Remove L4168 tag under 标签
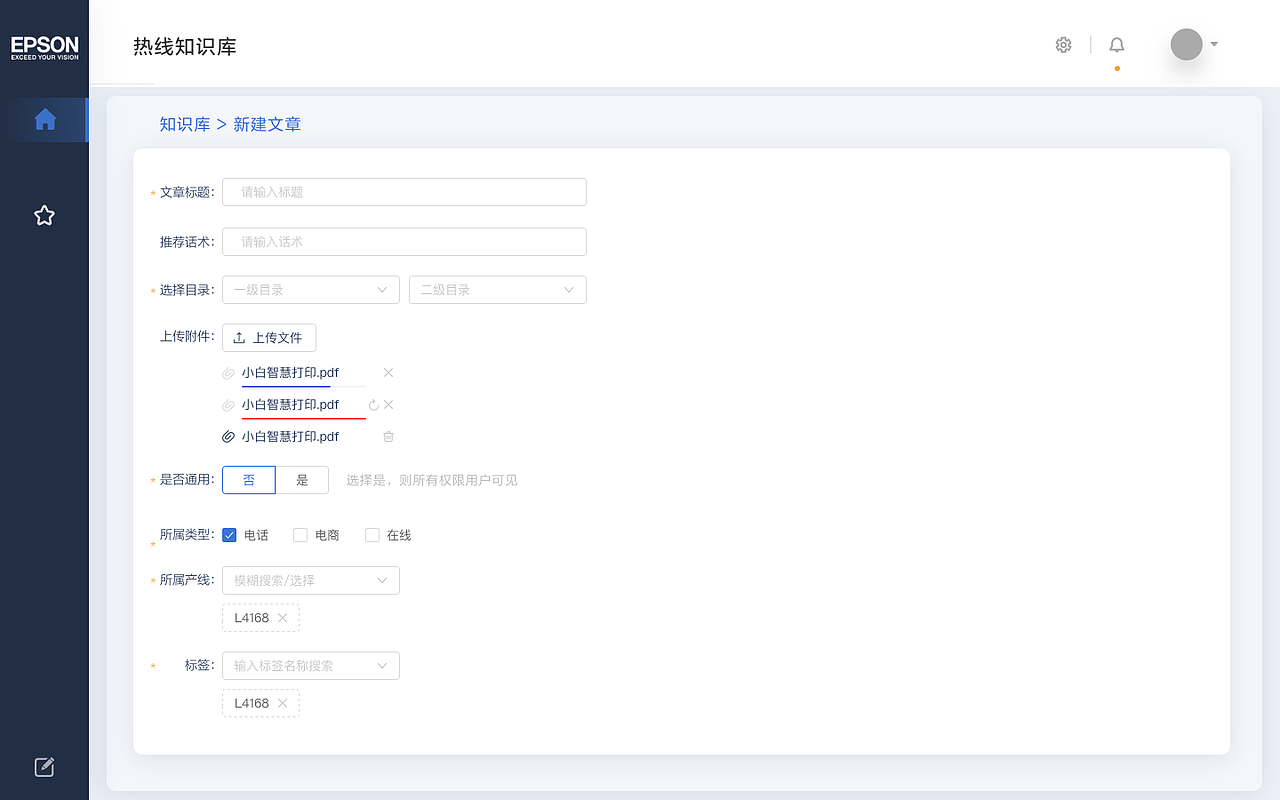The image size is (1280, 800). pos(283,704)
